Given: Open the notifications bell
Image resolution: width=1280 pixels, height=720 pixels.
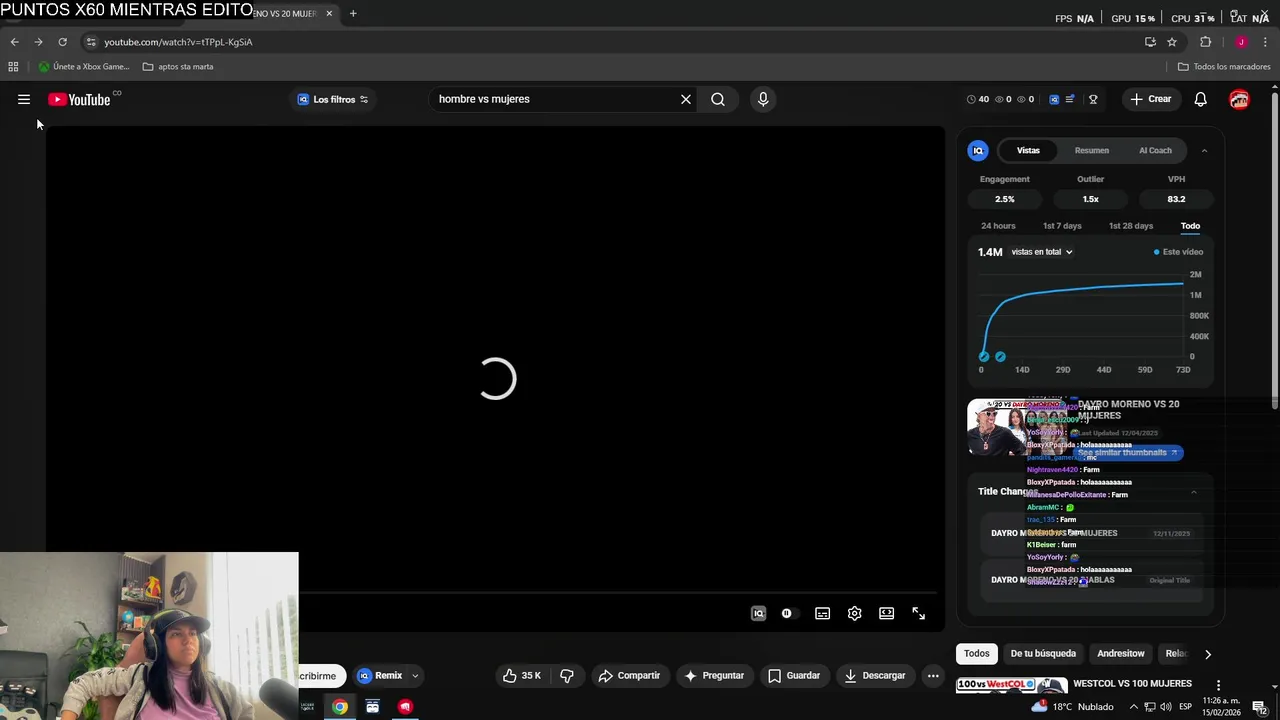Looking at the screenshot, I should 1201,99.
